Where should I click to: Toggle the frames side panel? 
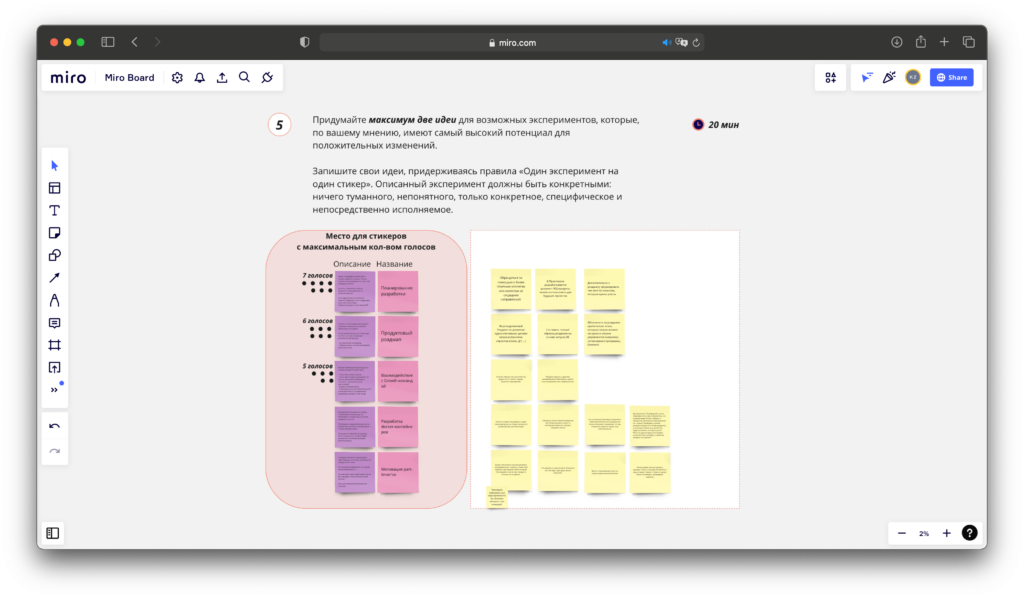coord(53,533)
